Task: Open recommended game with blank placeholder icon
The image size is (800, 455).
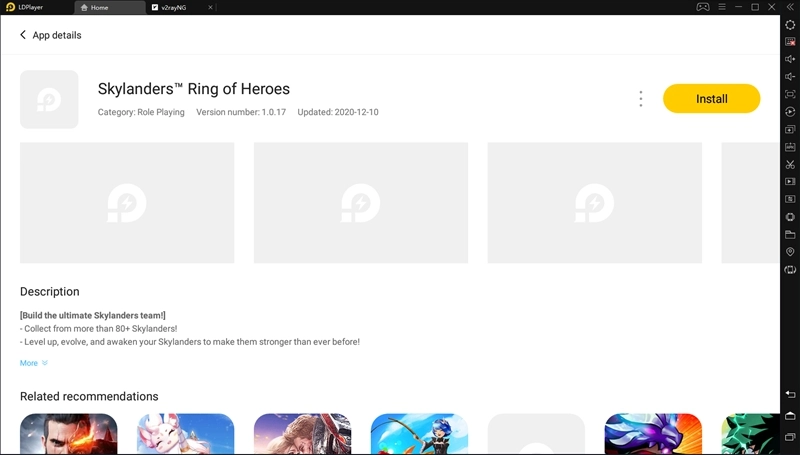Action: point(536,434)
